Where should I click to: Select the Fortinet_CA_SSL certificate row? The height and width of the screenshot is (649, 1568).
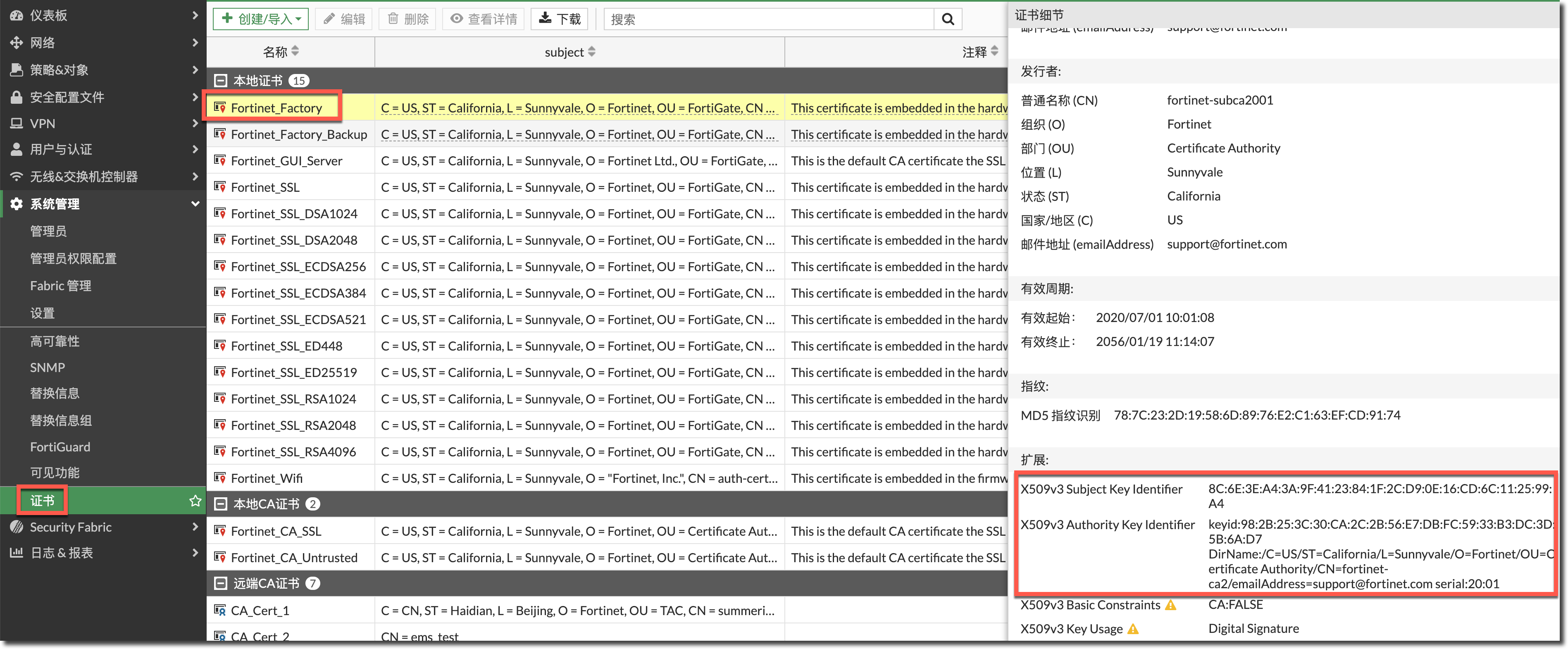click(276, 531)
